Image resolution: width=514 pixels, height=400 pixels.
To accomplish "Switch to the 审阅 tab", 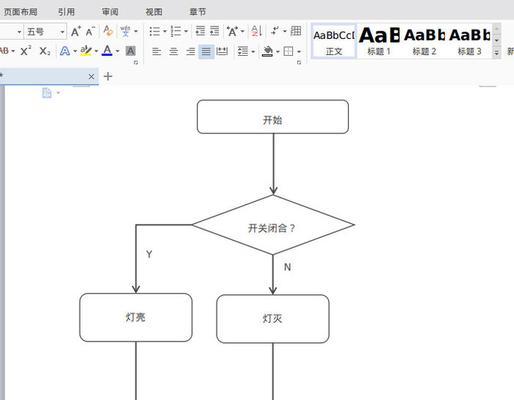I will [110, 12].
